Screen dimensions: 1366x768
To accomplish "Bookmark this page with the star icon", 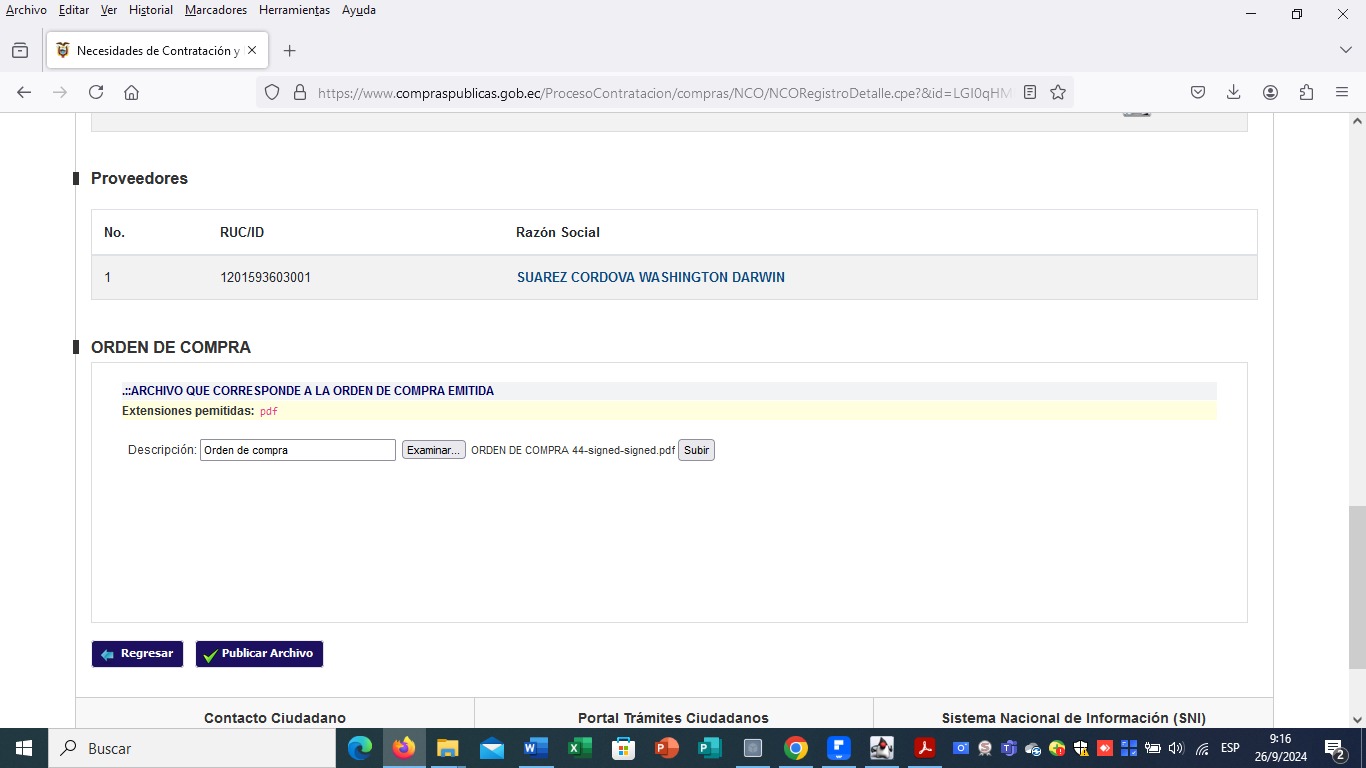I will click(x=1058, y=92).
